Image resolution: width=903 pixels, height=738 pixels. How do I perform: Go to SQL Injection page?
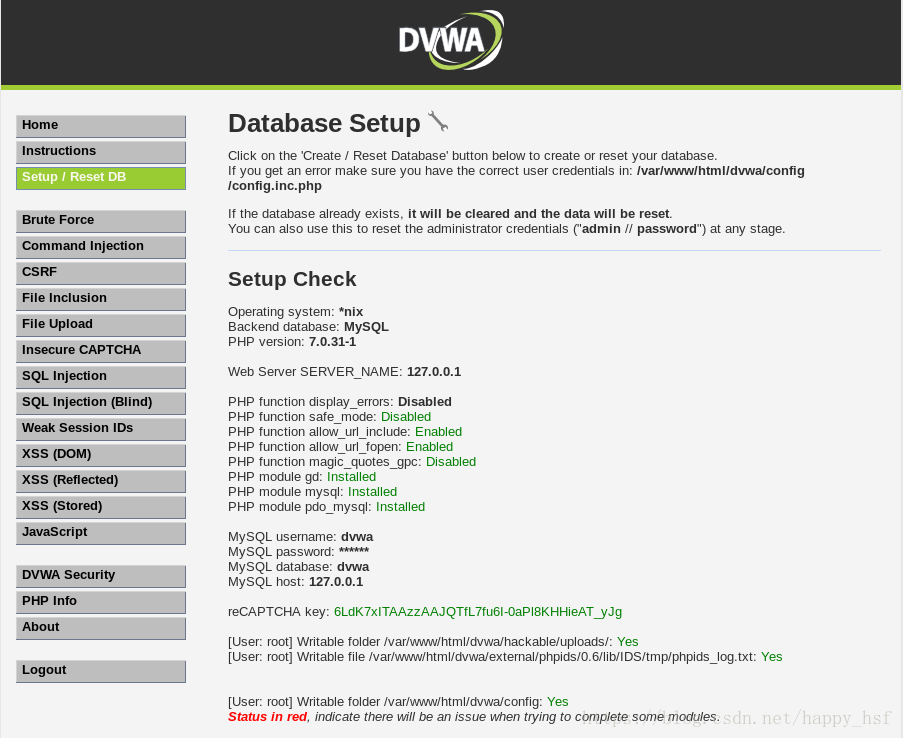(101, 376)
